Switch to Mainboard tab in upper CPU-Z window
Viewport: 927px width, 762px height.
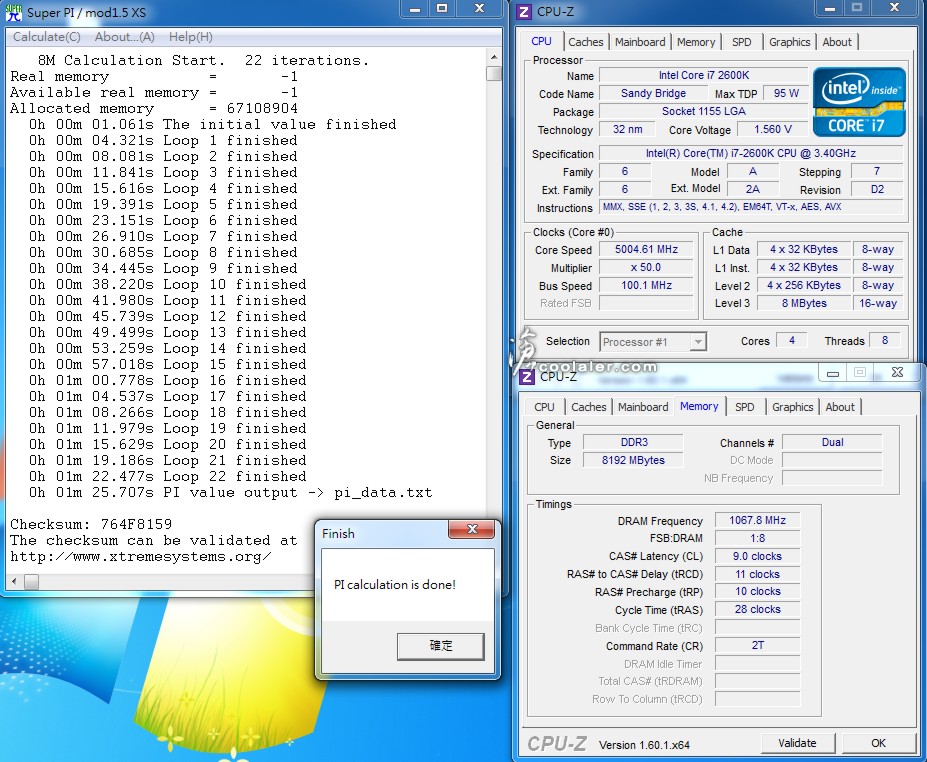640,42
